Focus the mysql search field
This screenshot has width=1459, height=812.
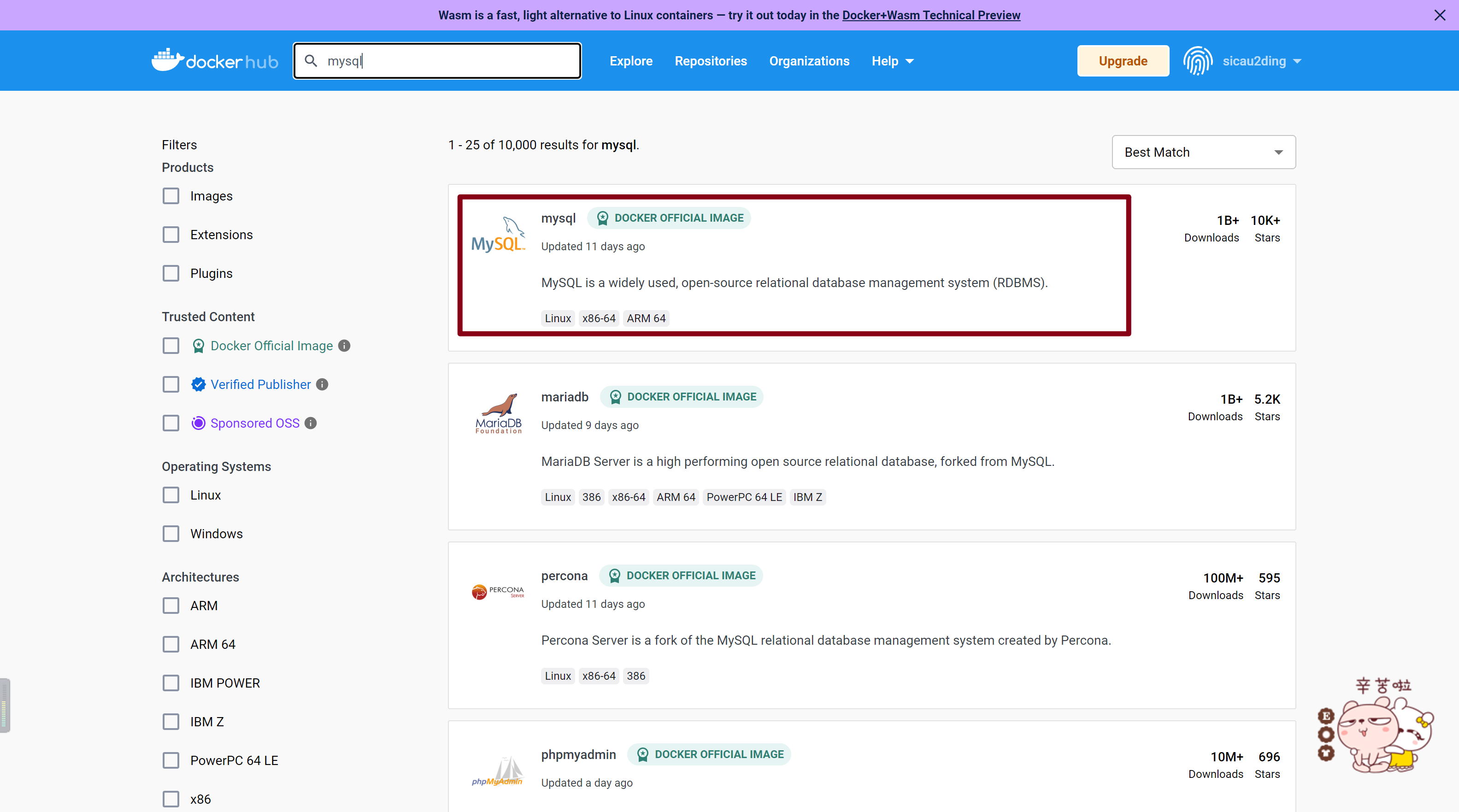tap(437, 60)
